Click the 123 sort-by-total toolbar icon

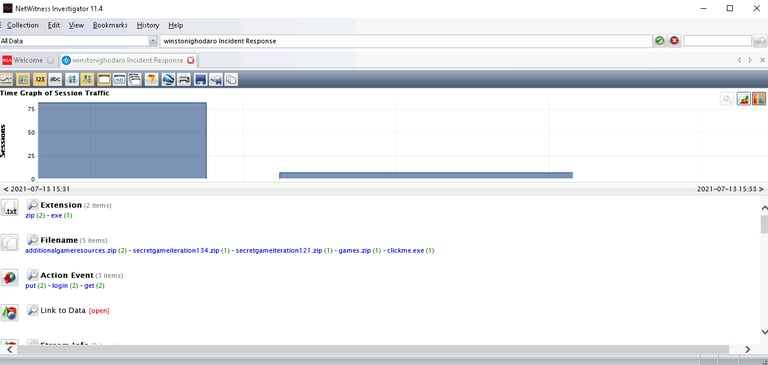pyautogui.click(x=40, y=79)
